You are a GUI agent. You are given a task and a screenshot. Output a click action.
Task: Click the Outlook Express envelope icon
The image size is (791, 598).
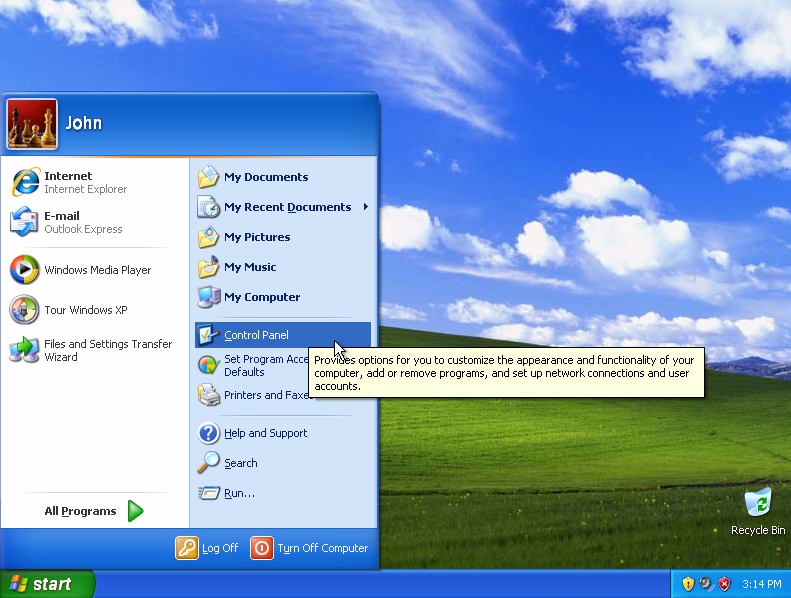(24, 222)
